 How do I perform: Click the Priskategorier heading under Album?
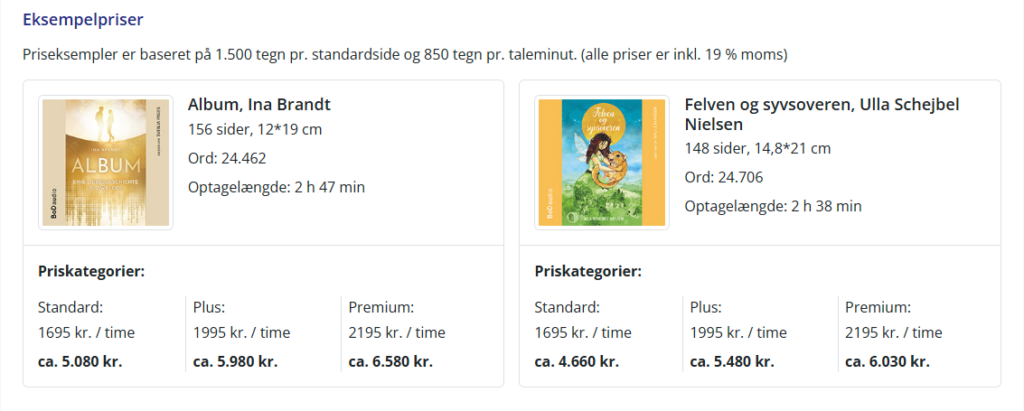pos(91,271)
